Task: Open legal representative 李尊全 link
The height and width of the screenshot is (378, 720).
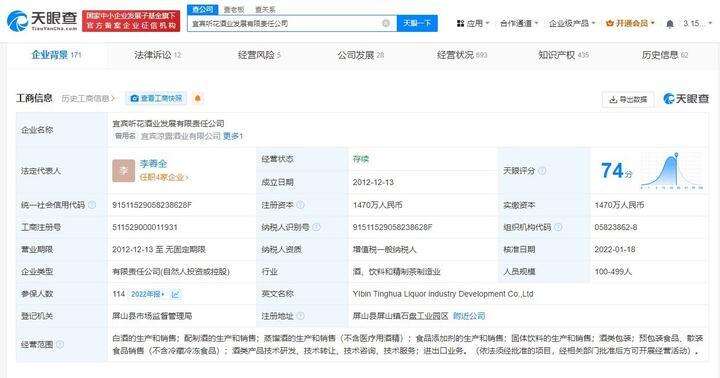Action: point(153,164)
